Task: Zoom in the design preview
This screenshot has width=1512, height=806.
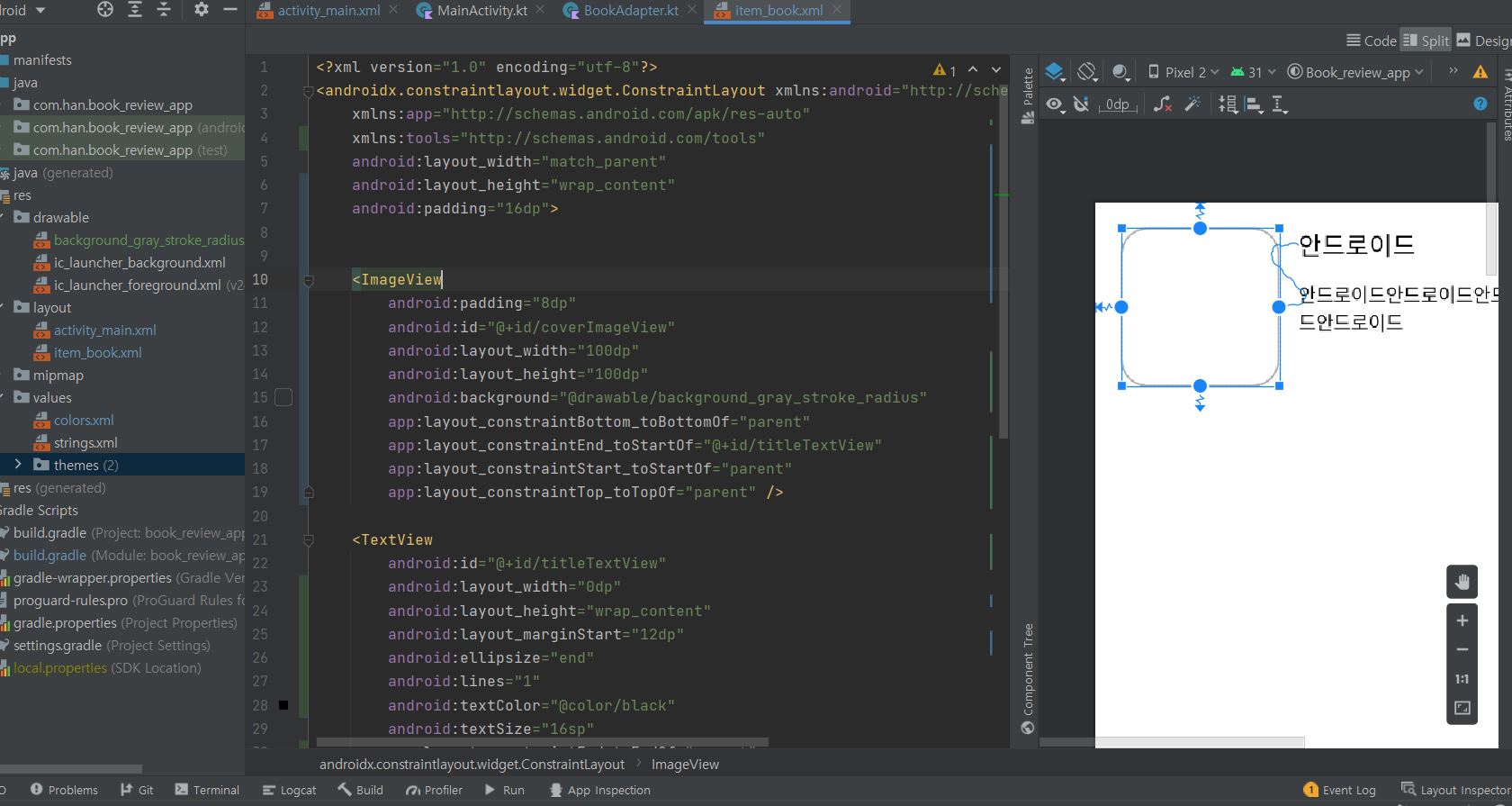Action: pos(1462,620)
